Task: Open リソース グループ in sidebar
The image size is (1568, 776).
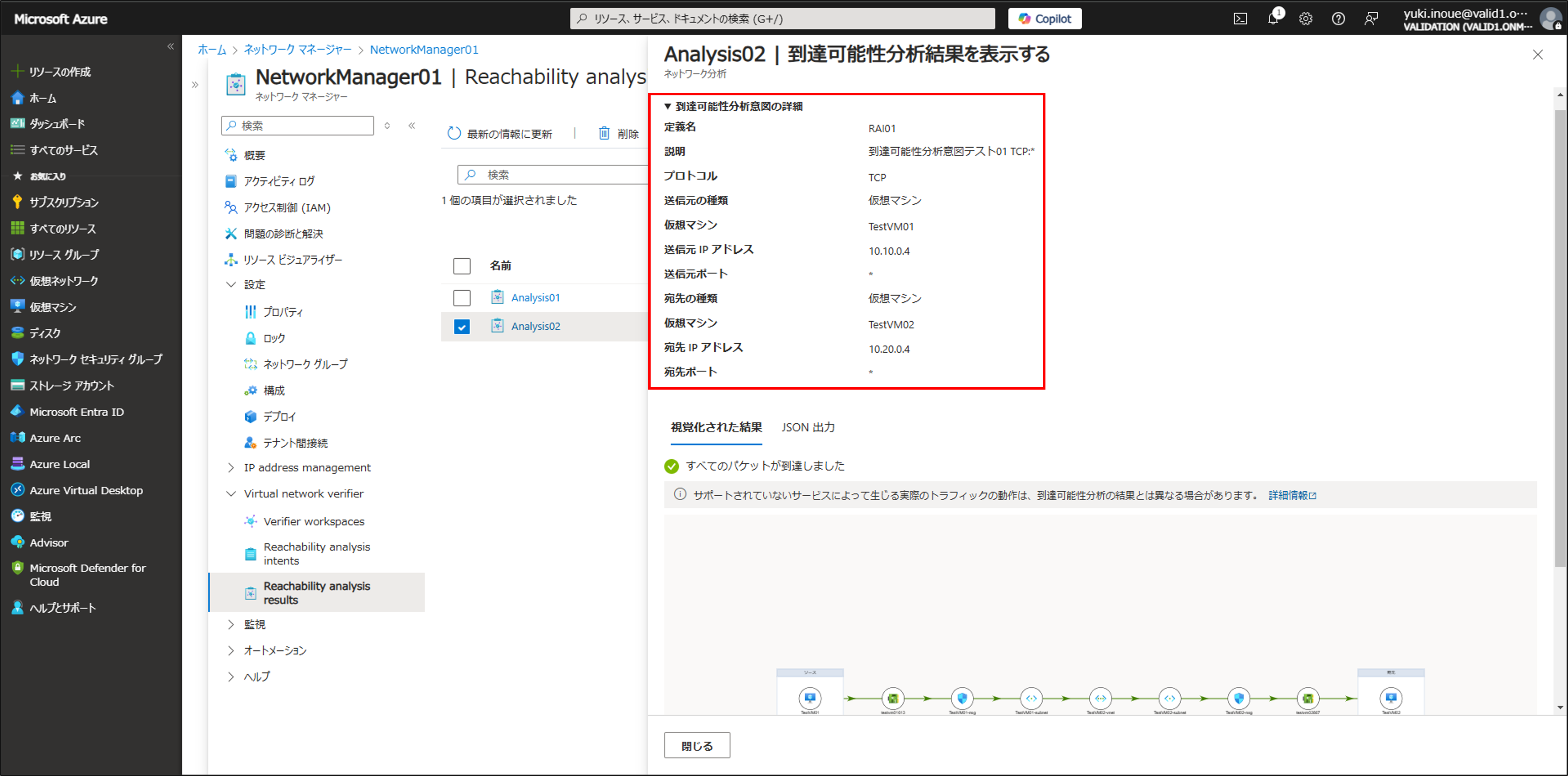Action: (x=64, y=254)
